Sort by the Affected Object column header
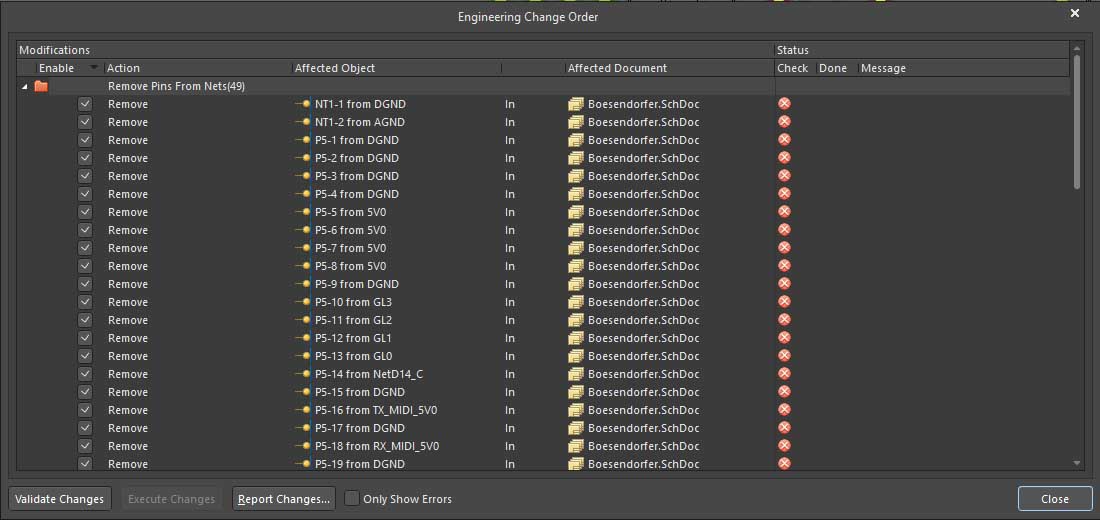The image size is (1100, 520). point(335,68)
